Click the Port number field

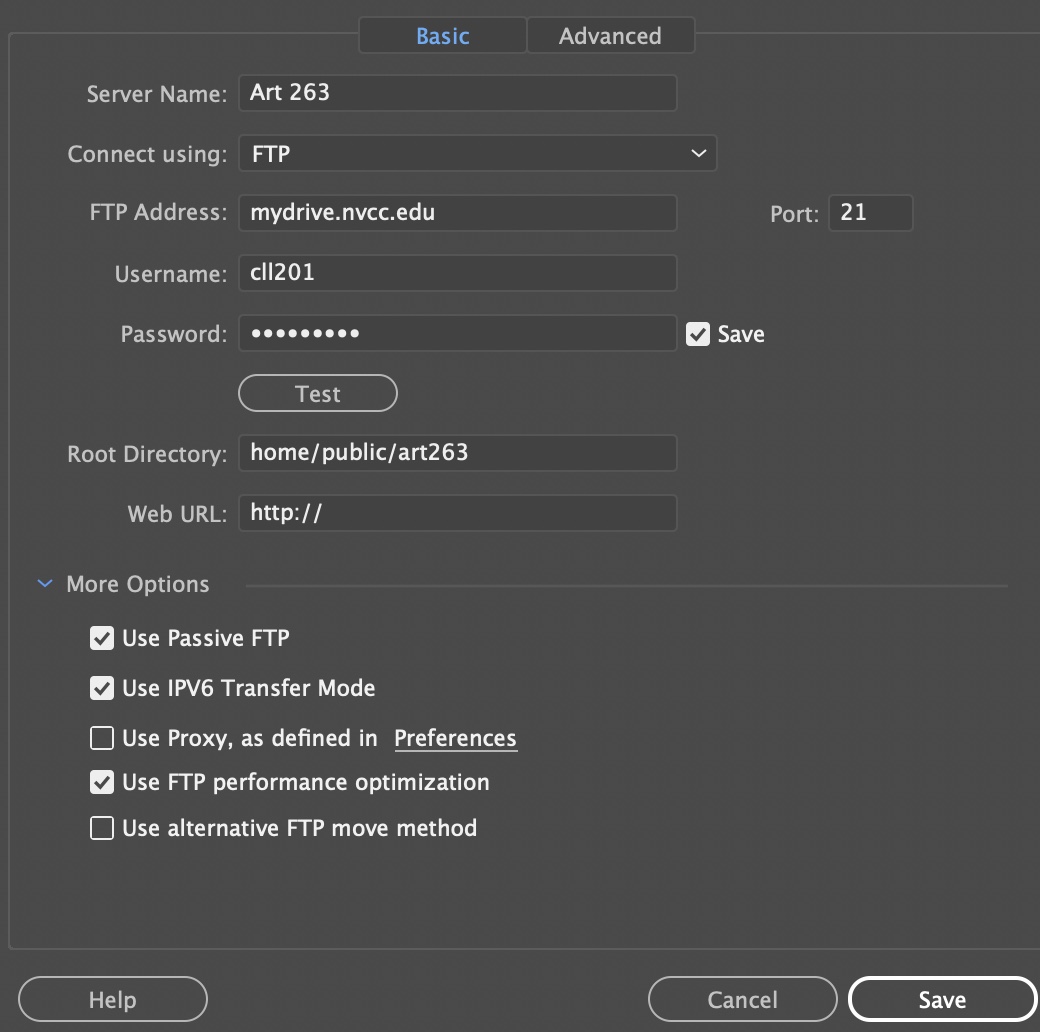[x=870, y=213]
